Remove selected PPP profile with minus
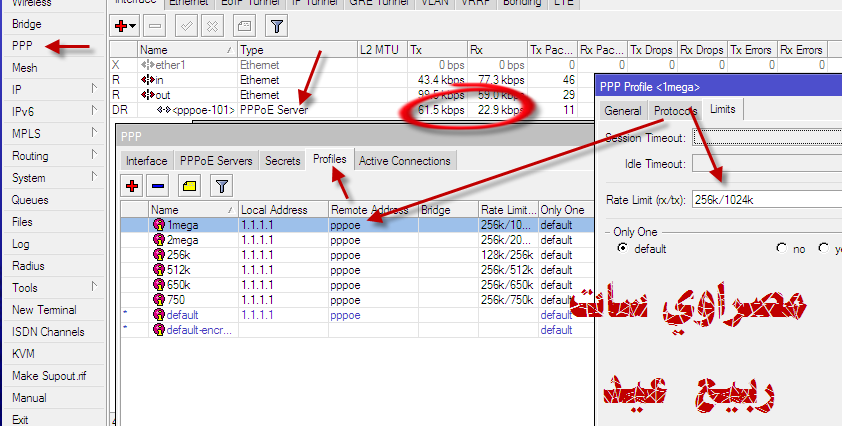The height and width of the screenshot is (426, 842). coord(158,186)
